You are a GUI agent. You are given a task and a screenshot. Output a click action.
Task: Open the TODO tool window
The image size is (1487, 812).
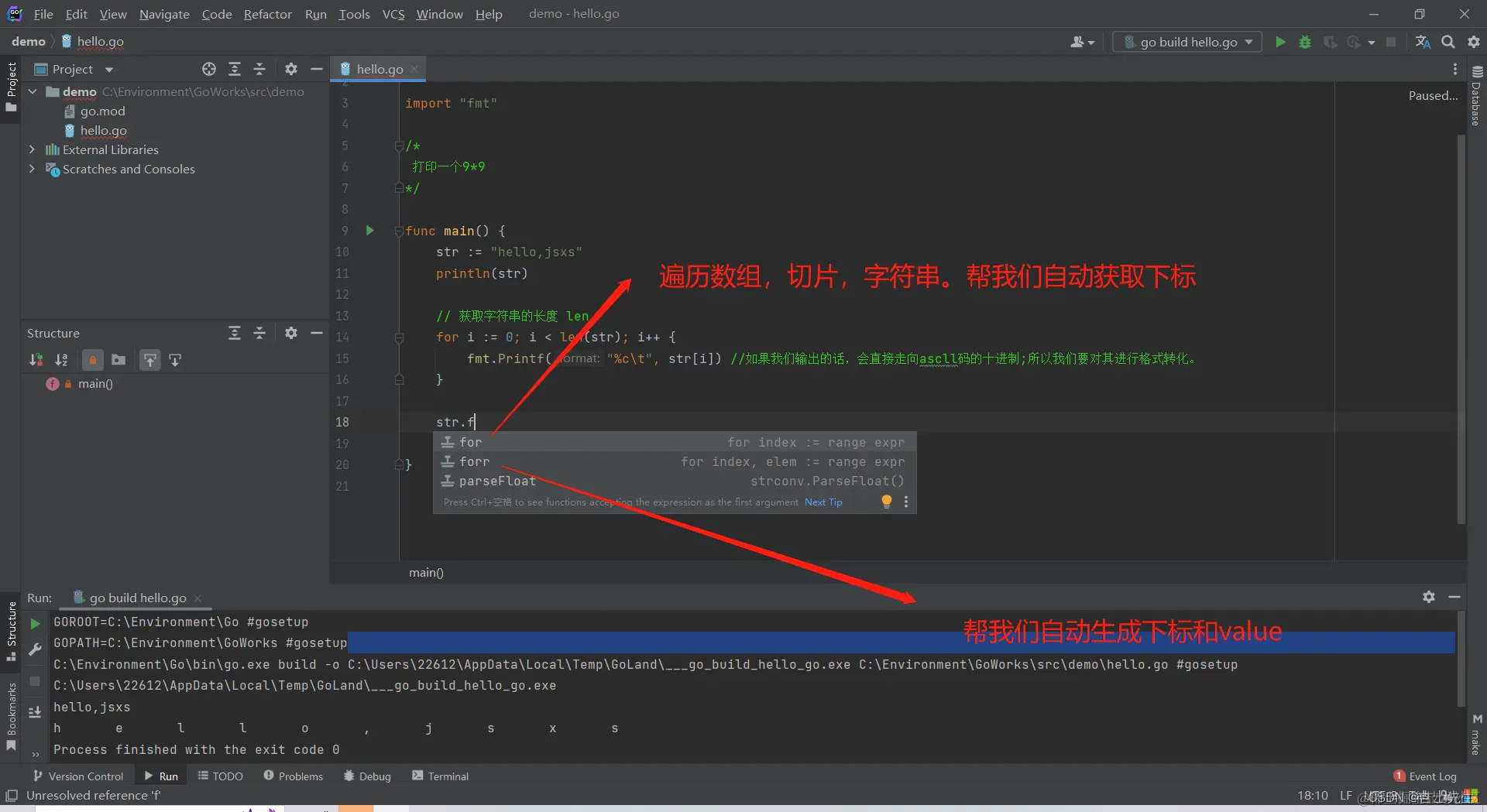pos(221,776)
